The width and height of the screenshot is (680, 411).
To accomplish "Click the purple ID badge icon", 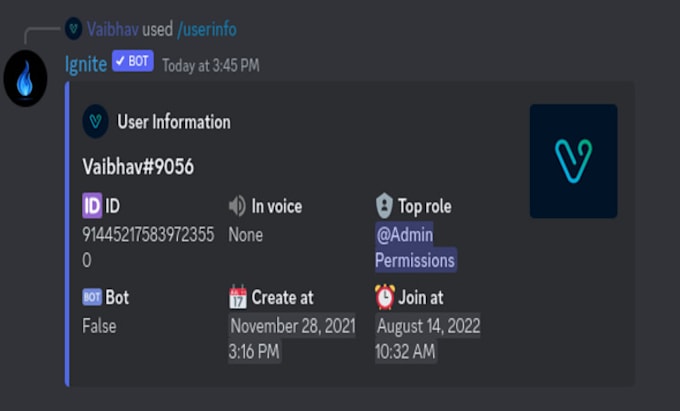I will point(92,206).
